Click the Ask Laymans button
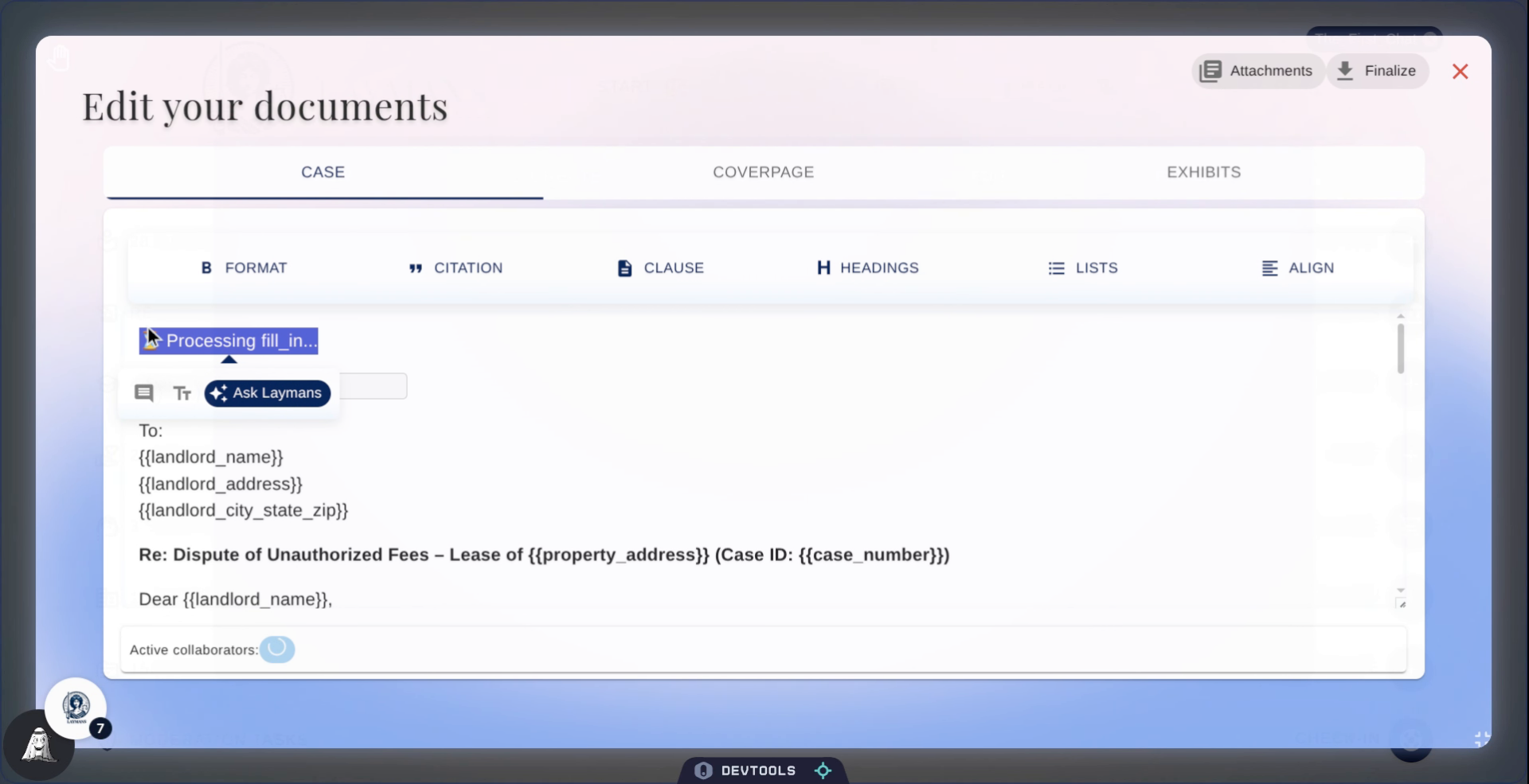Viewport: 1529px width, 784px height. pos(268,393)
